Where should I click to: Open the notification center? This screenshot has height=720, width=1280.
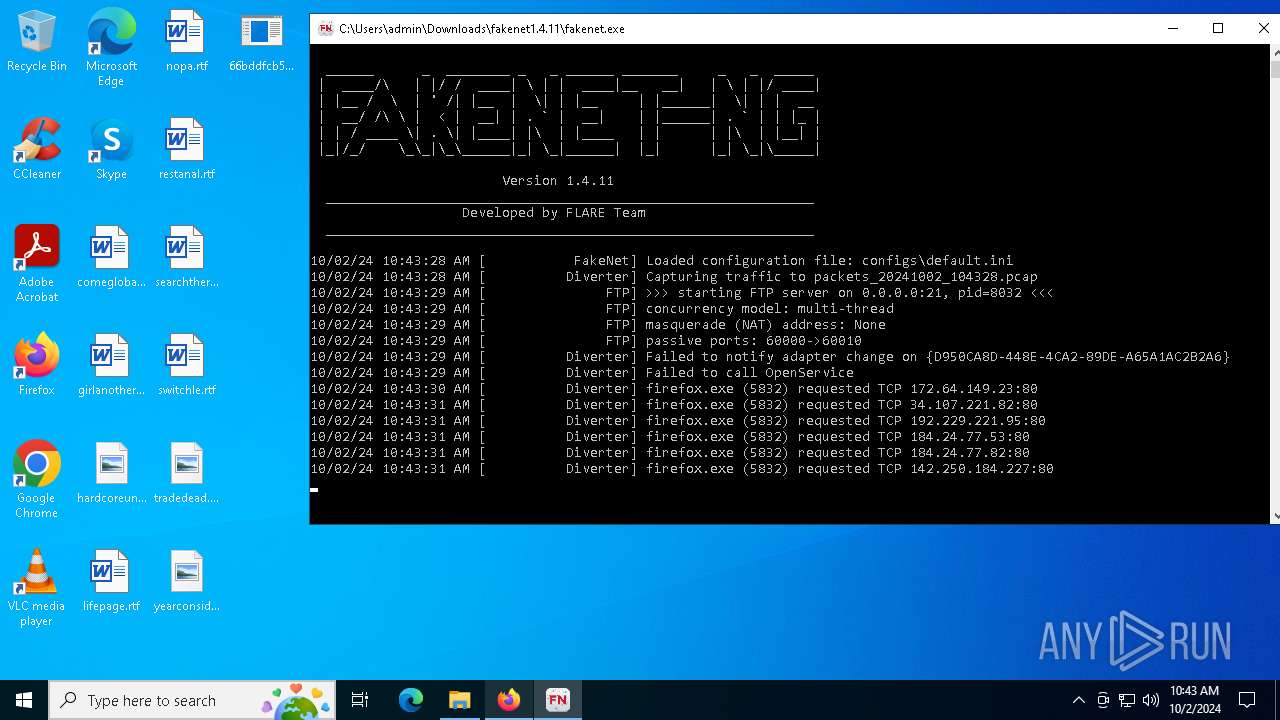click(x=1247, y=700)
